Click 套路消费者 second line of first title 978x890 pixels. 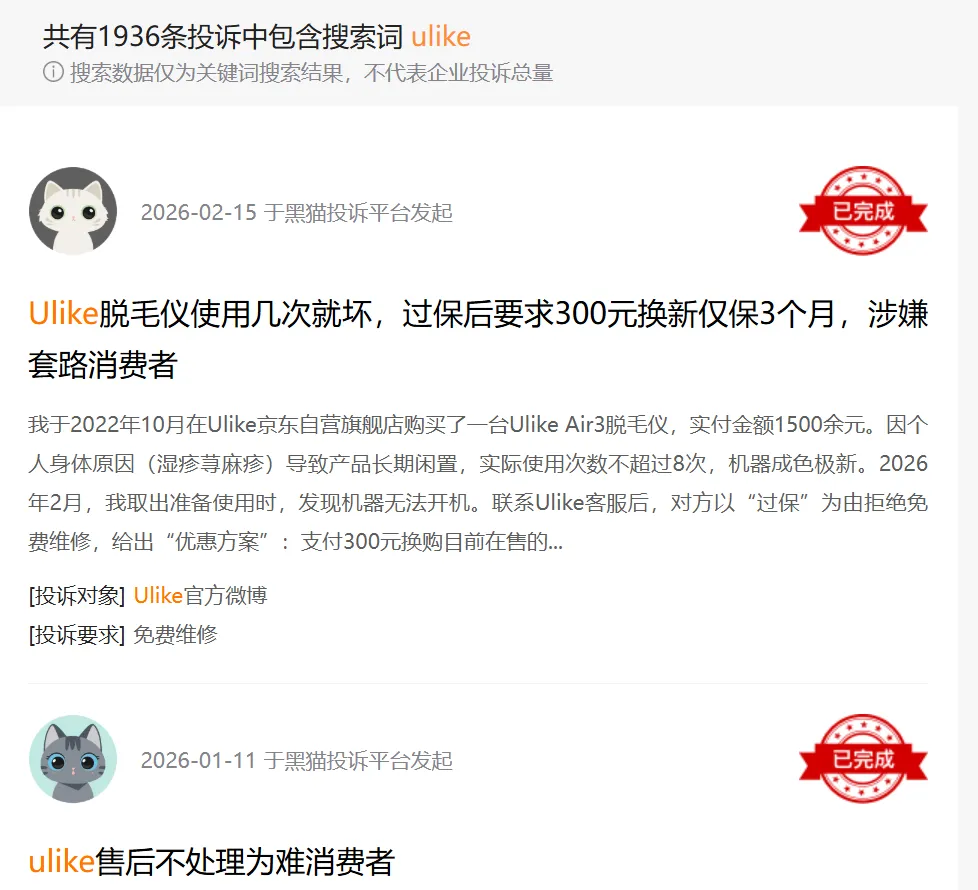pos(103,365)
